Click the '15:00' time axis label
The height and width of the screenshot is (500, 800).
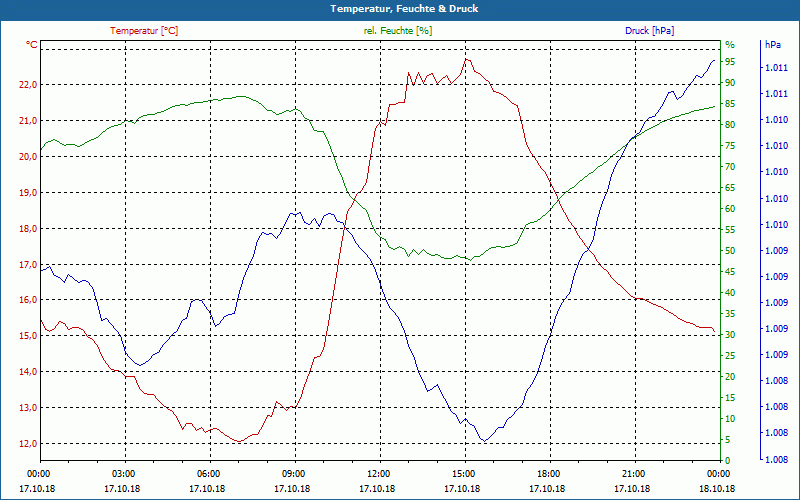click(463, 474)
